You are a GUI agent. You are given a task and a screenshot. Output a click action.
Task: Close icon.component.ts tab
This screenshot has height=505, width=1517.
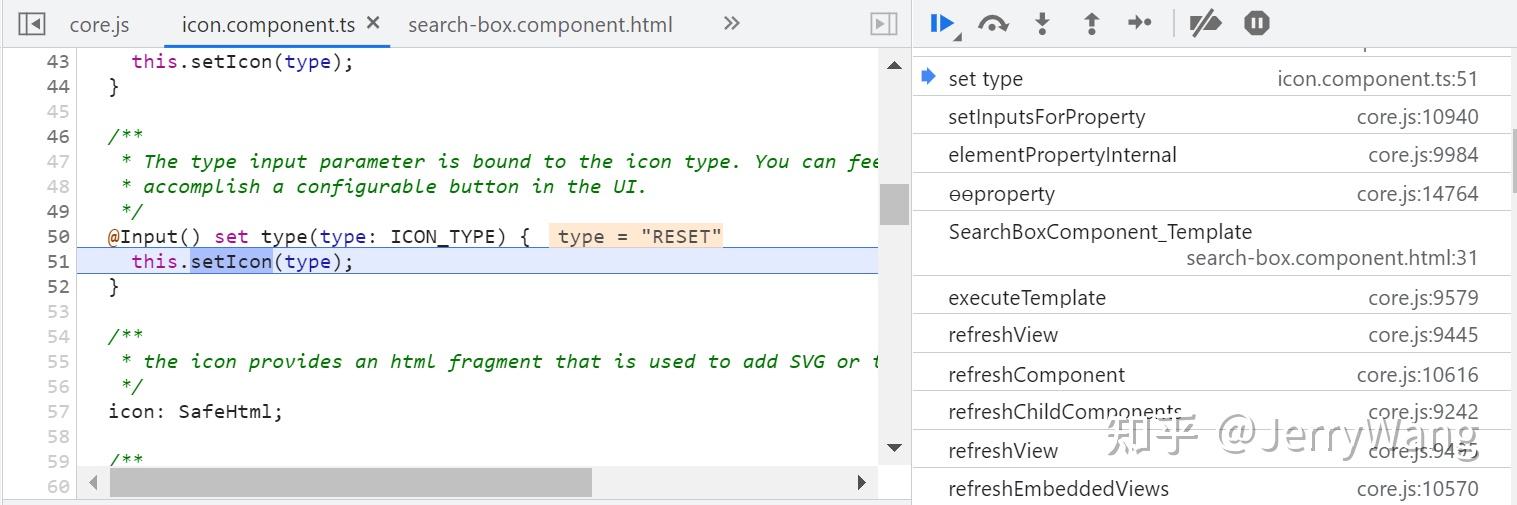(x=373, y=23)
